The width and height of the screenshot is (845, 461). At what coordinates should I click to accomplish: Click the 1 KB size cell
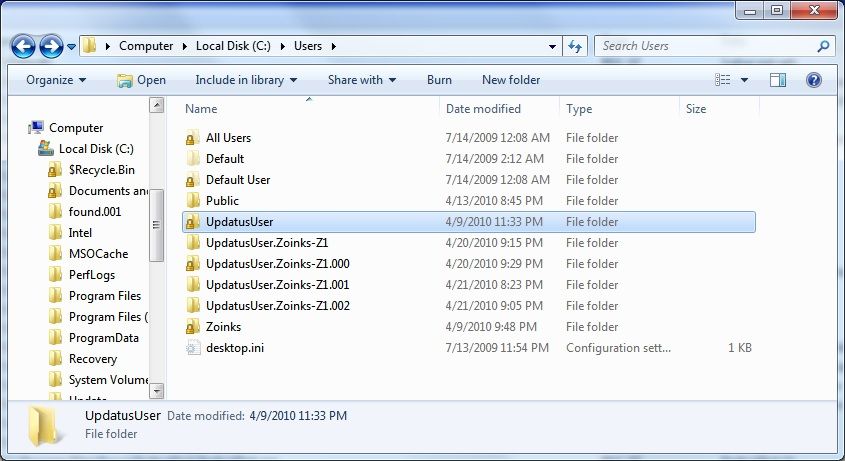(739, 348)
